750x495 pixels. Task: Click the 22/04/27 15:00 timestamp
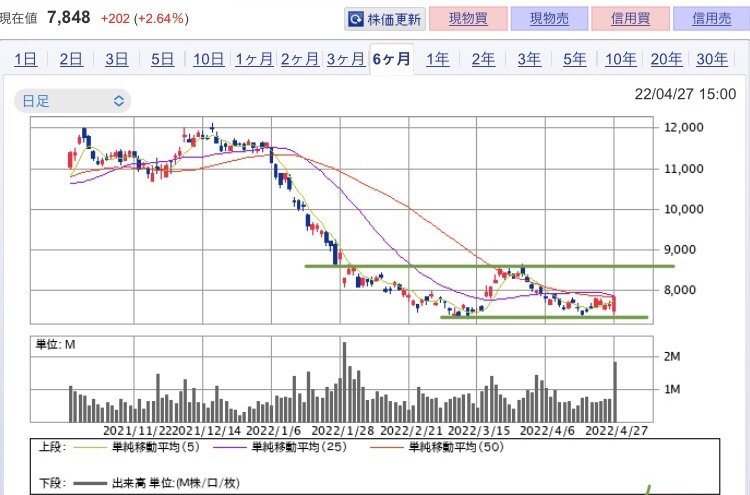click(x=685, y=94)
